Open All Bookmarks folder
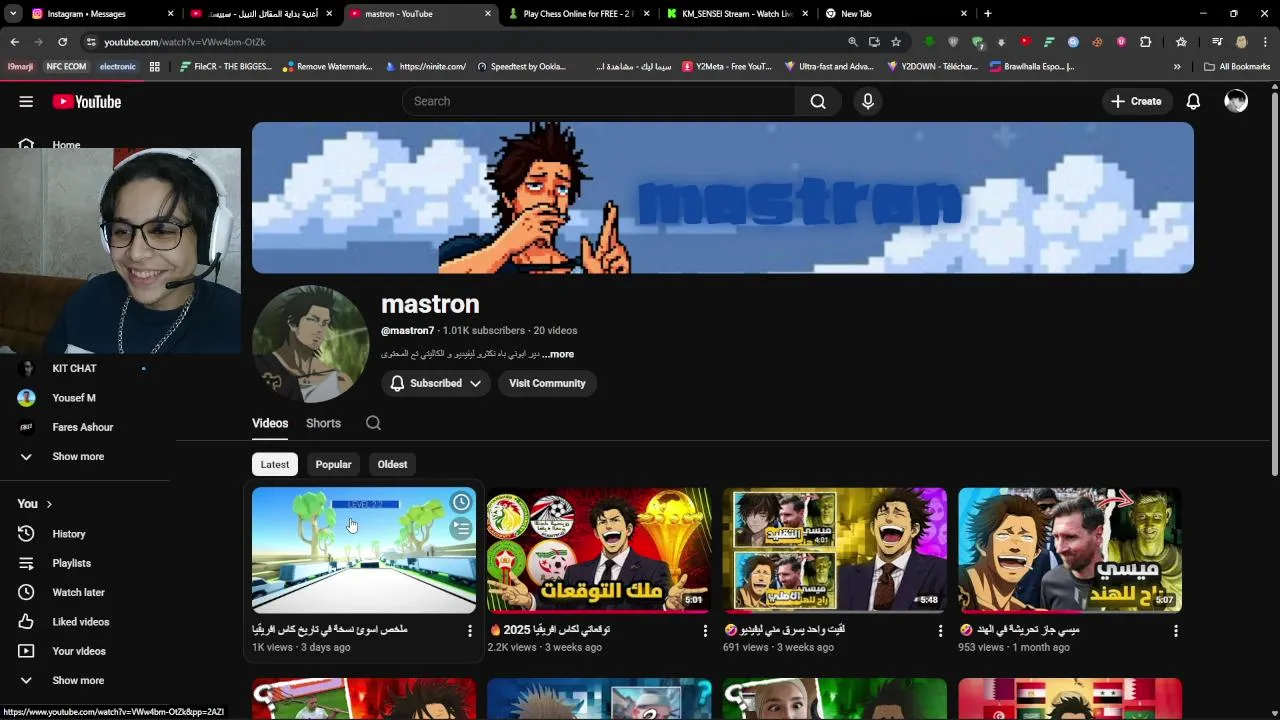Image resolution: width=1280 pixels, height=720 pixels. tap(1237, 67)
